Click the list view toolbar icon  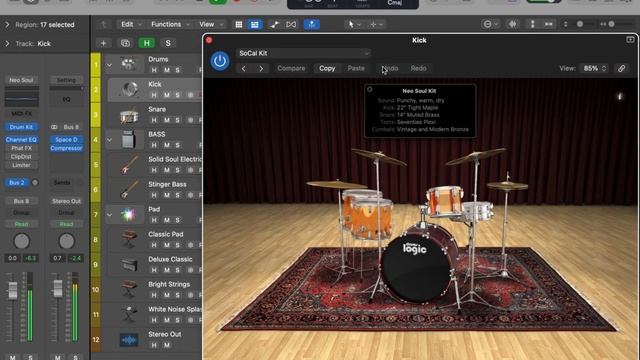255,24
